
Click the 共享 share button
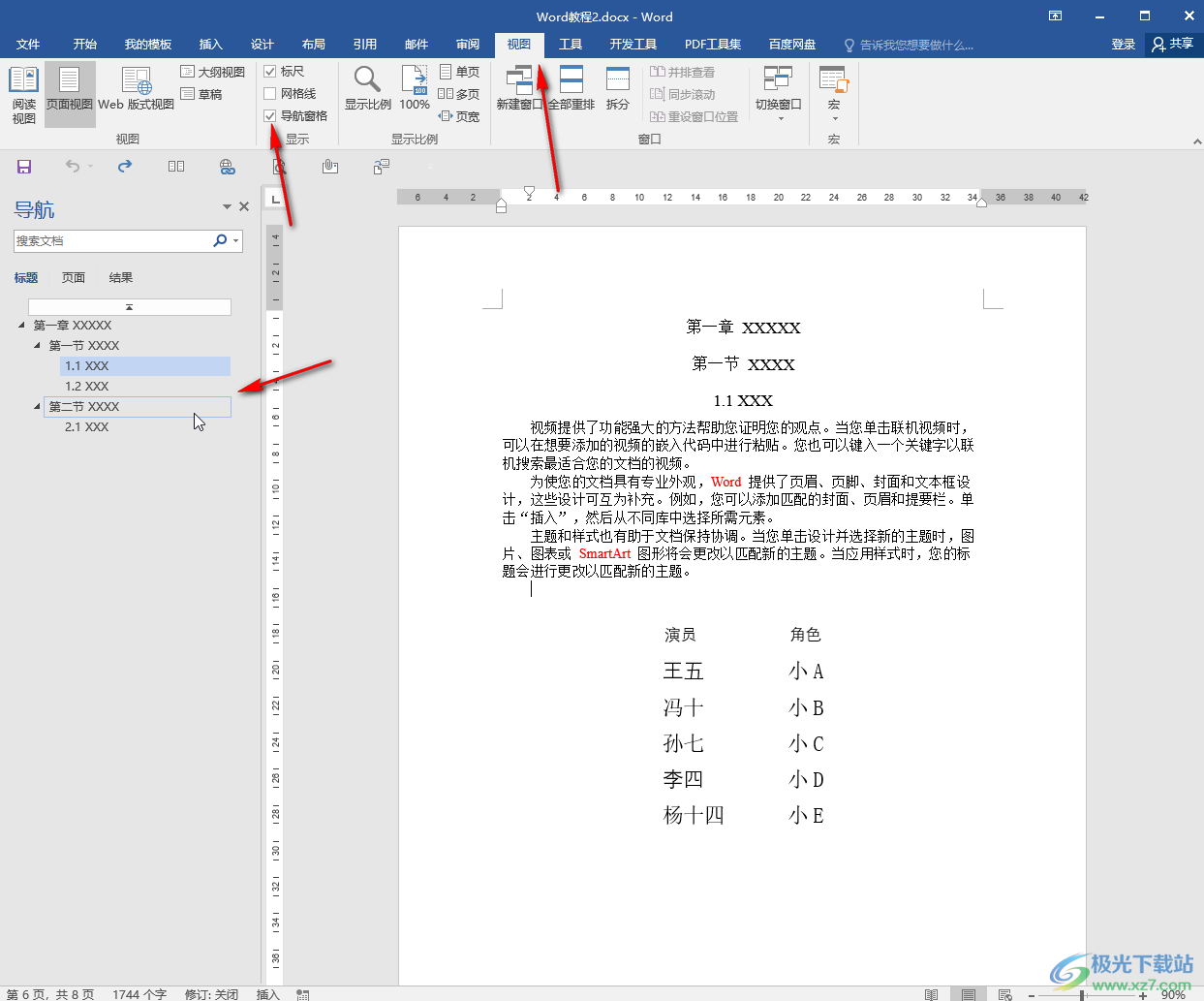point(1173,45)
